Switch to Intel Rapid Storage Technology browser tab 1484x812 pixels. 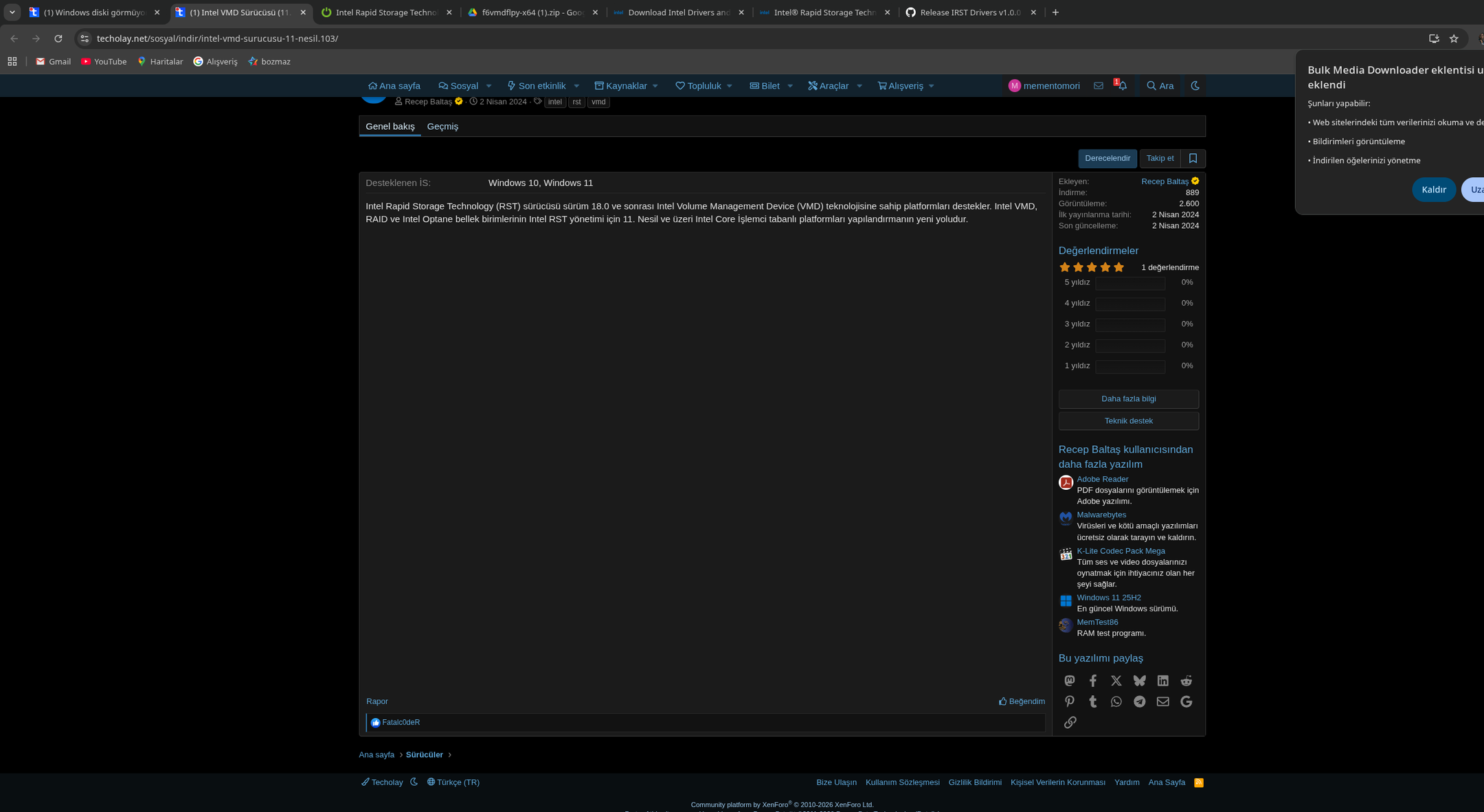(x=387, y=12)
